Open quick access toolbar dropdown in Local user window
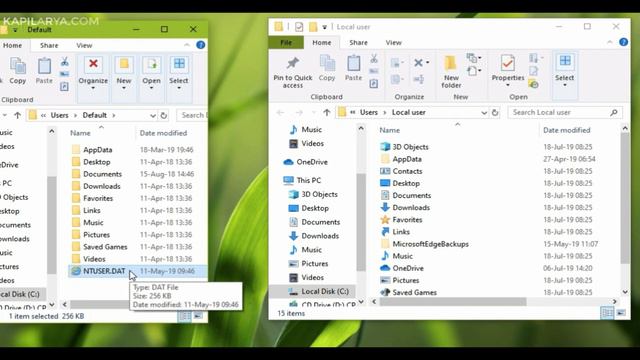This screenshot has height=360, width=640. tap(324, 27)
